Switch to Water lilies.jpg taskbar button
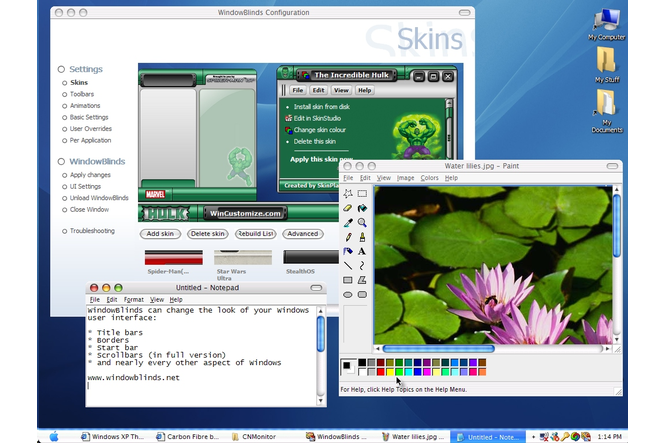This screenshot has width=664, height=443. 413,436
